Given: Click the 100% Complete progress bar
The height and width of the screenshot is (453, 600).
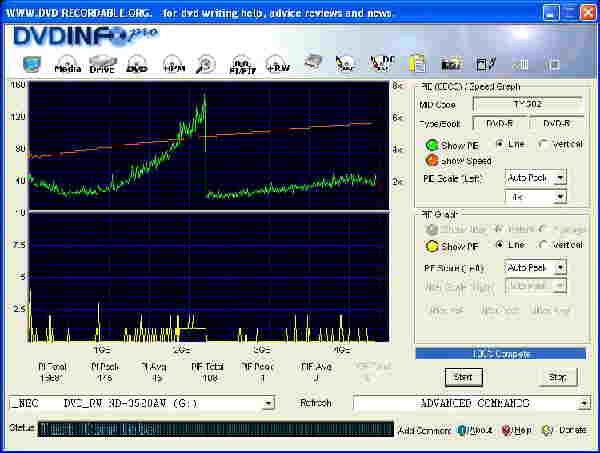Looking at the screenshot, I should (501, 354).
